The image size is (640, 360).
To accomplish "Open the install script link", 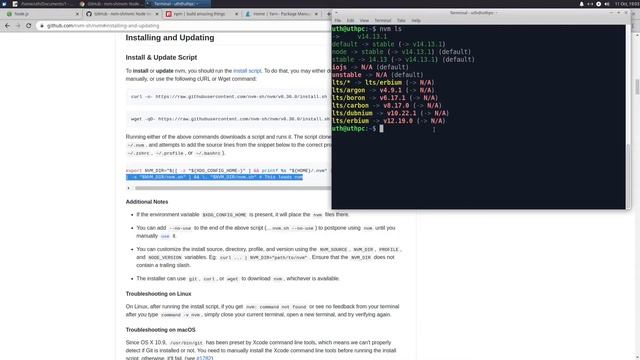I will (247, 71).
